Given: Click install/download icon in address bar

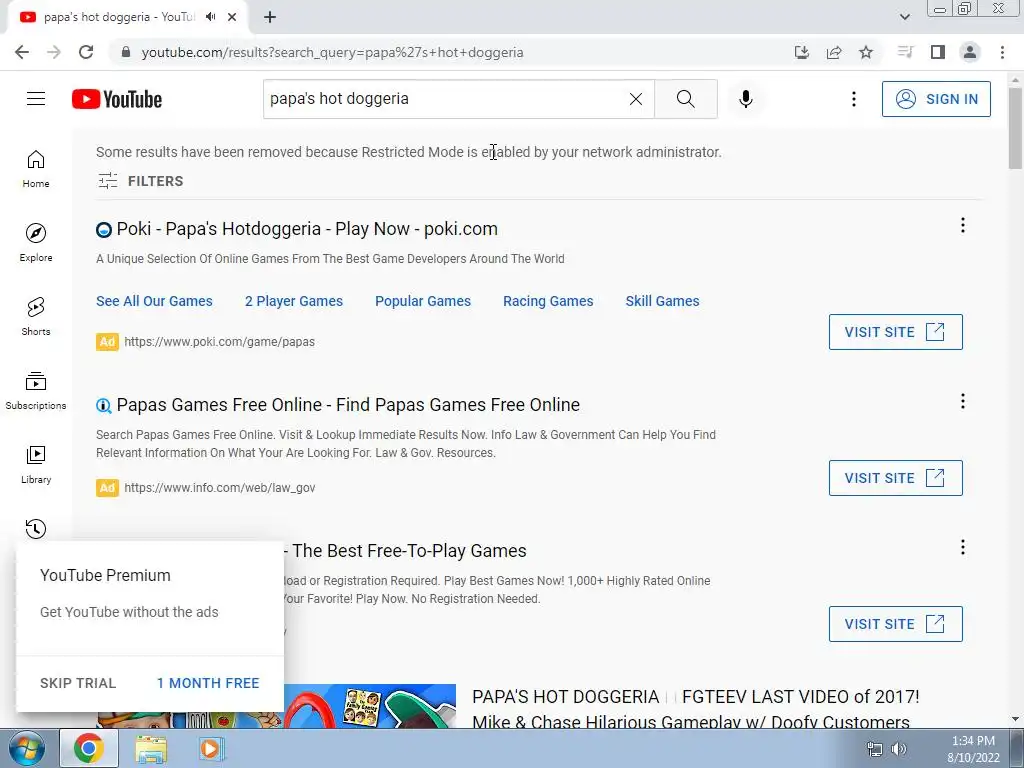Looking at the screenshot, I should tap(802, 52).
